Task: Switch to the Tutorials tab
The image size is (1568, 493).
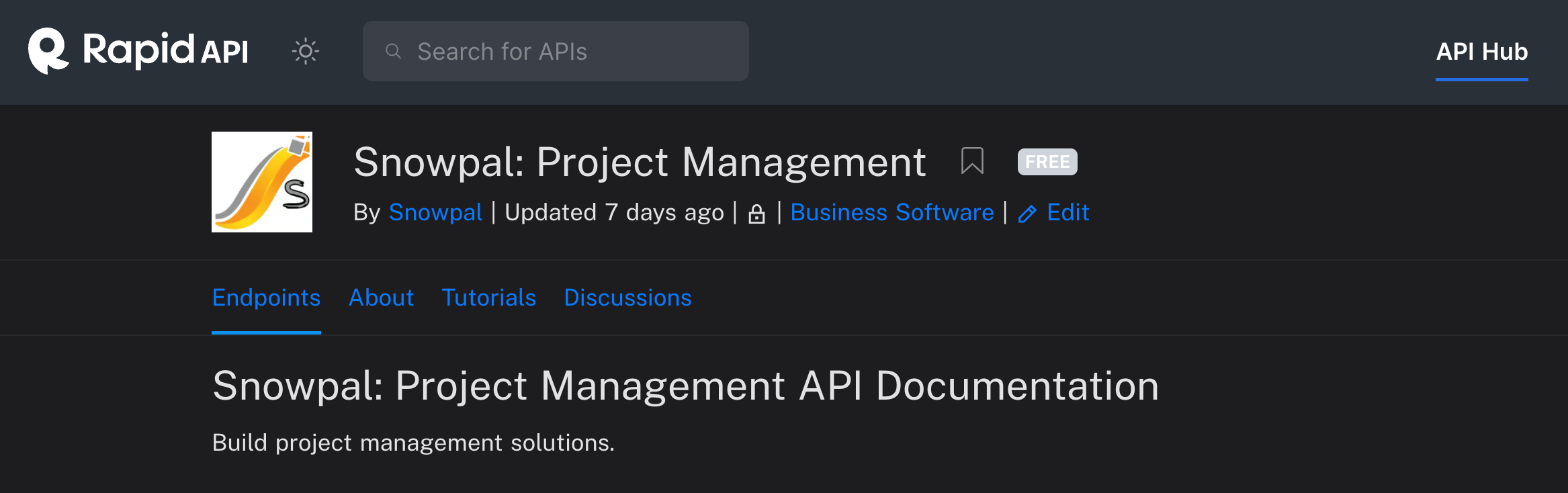Action: pos(489,298)
